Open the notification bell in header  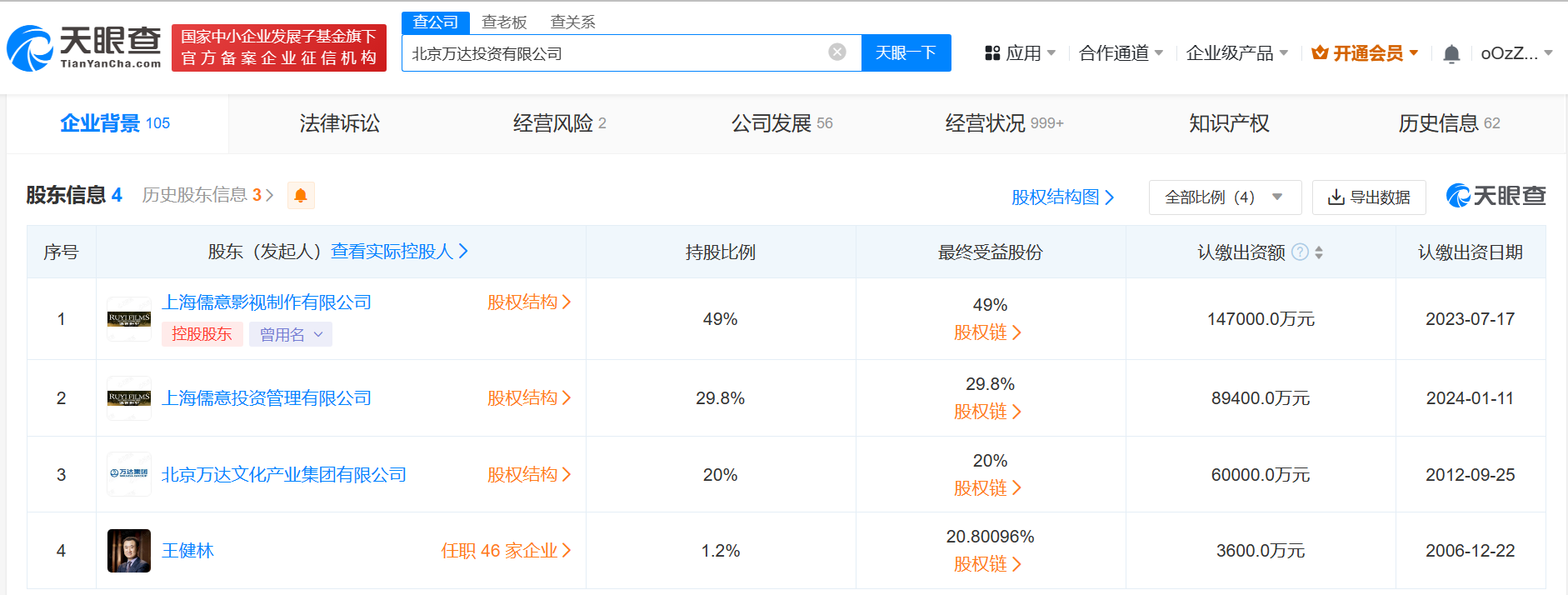pos(1451,54)
